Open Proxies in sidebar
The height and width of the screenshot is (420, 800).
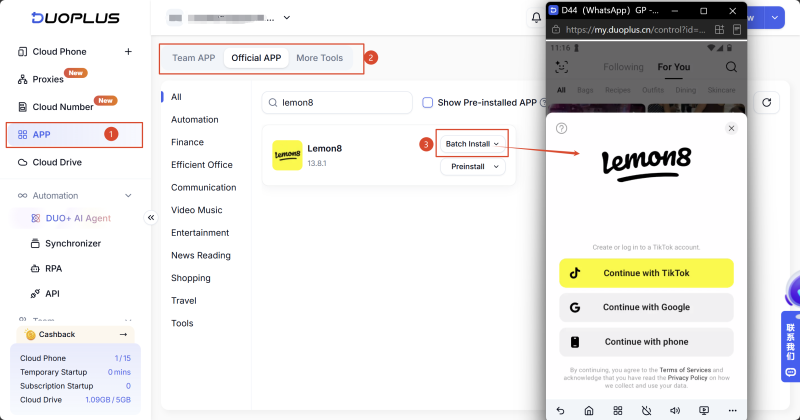pyautogui.click(x=47, y=79)
